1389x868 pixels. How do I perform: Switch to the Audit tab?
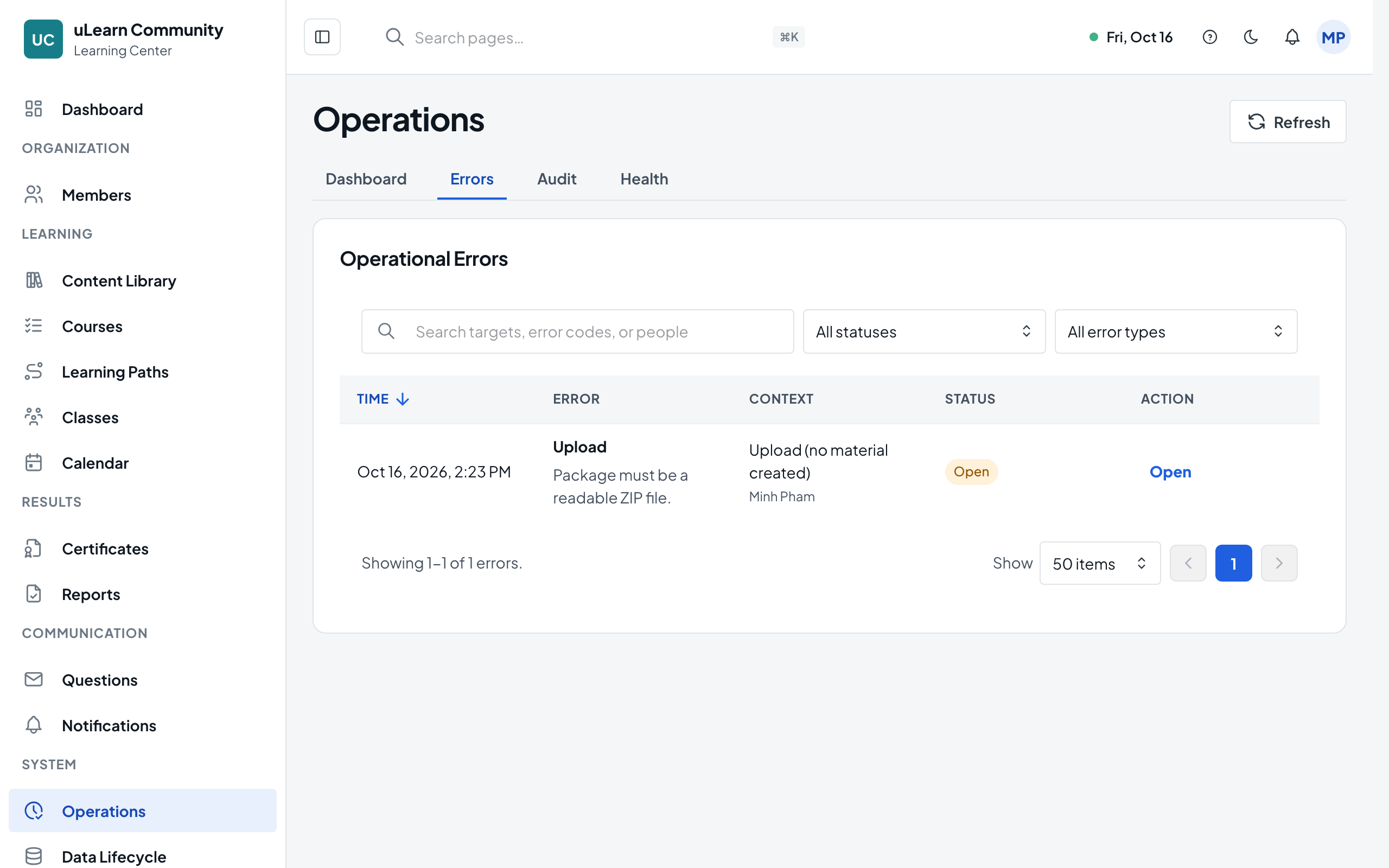[x=557, y=179]
